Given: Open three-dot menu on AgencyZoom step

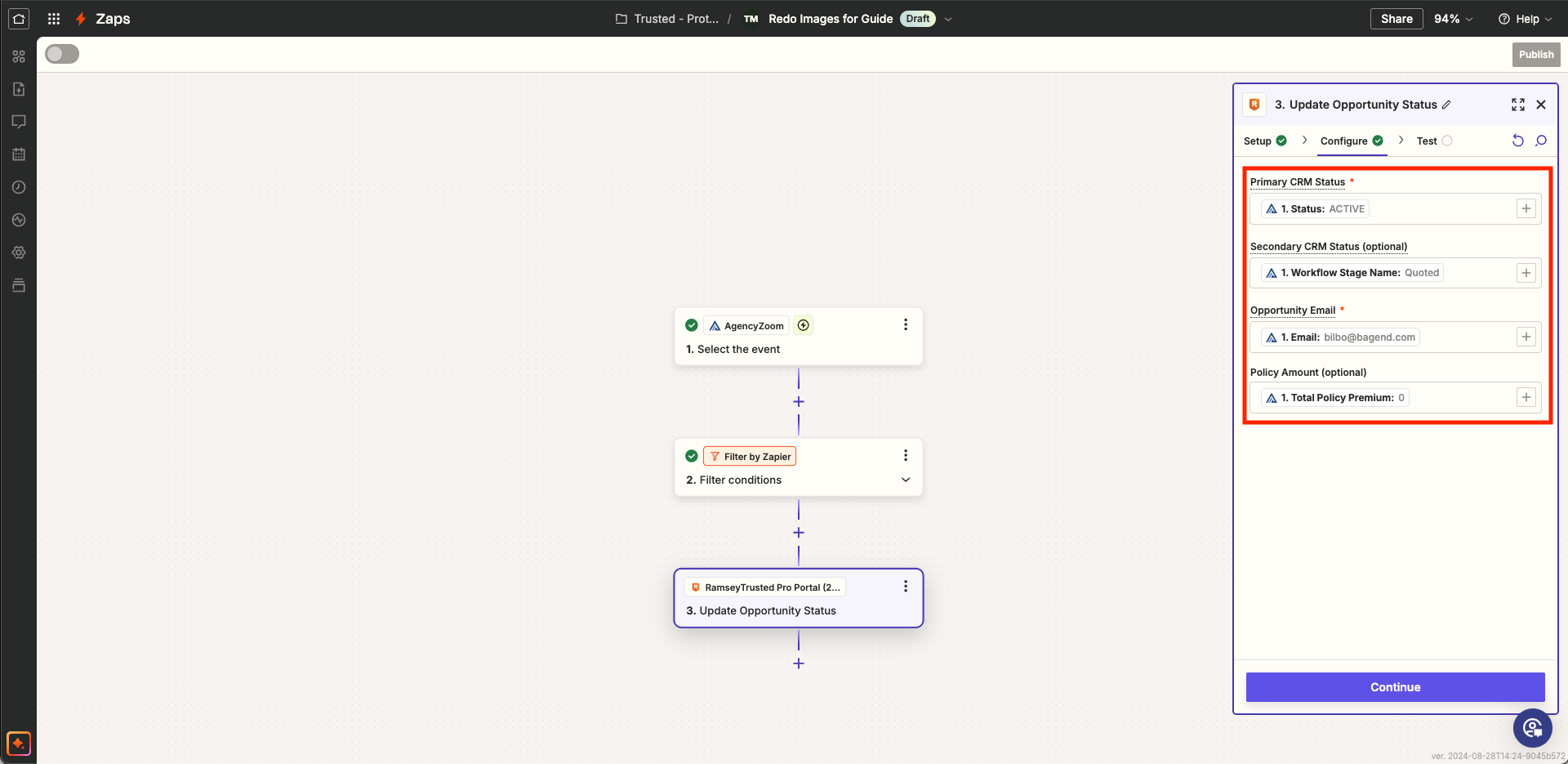Looking at the screenshot, I should (905, 325).
